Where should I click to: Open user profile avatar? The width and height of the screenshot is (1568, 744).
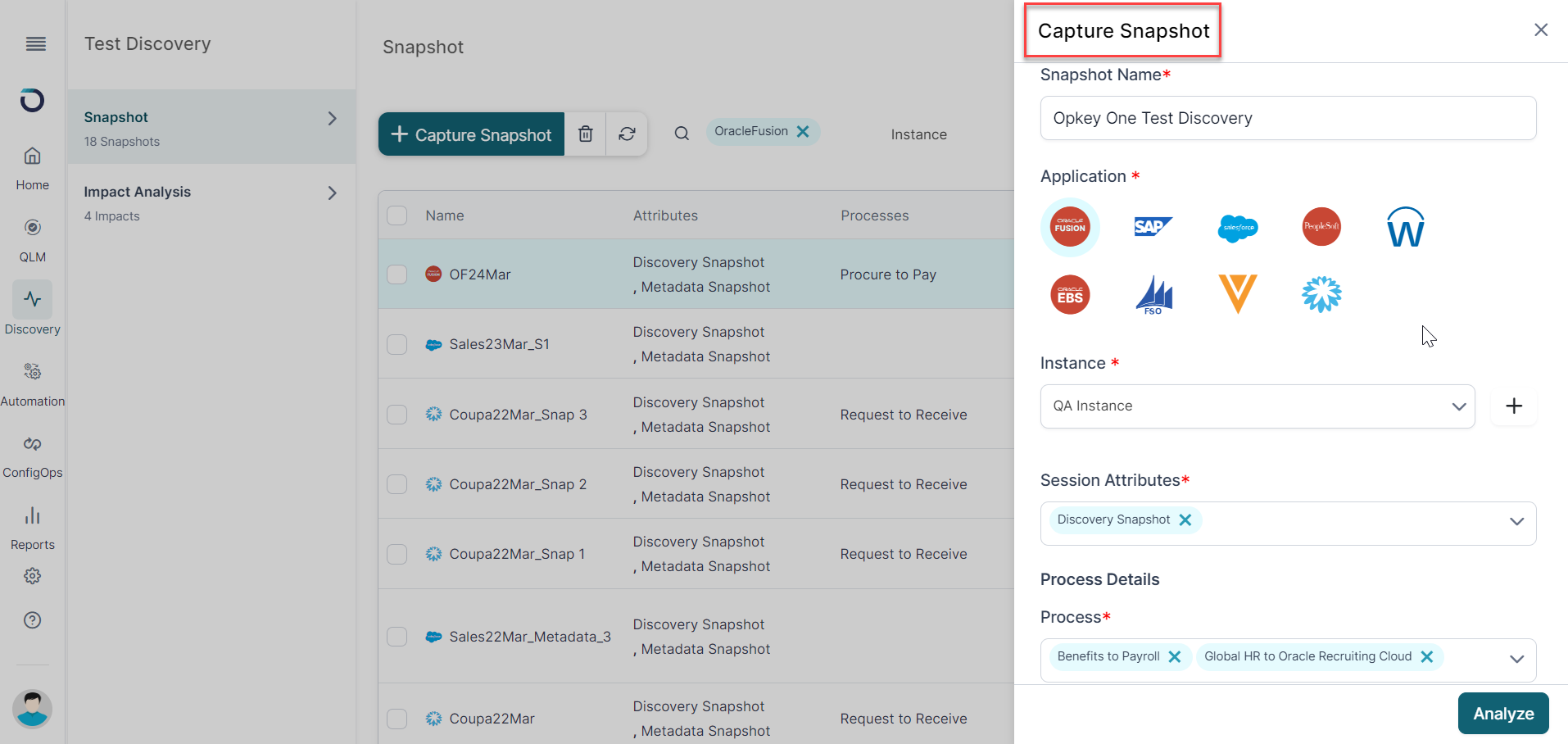(x=33, y=709)
